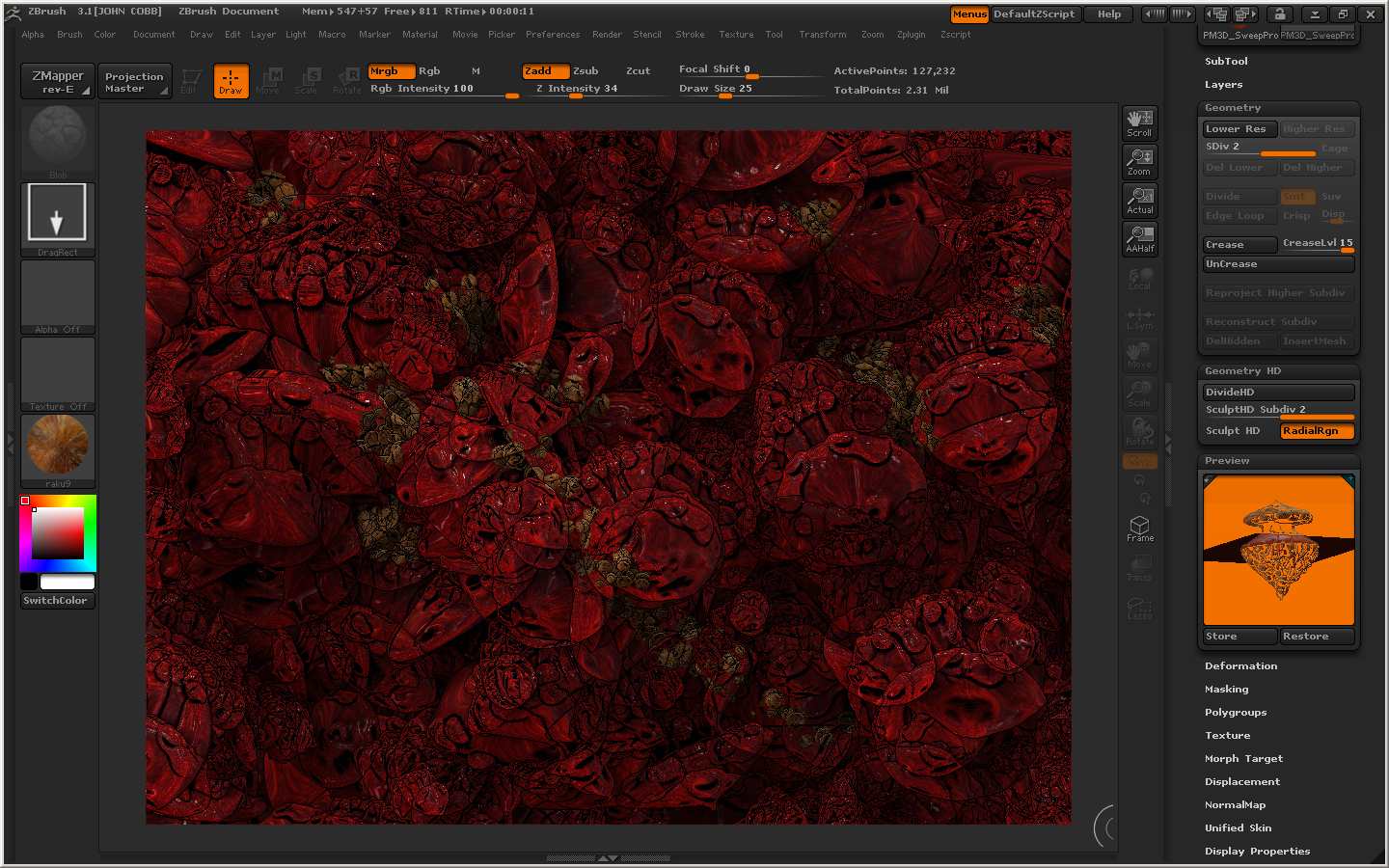Toggle Zadd sculpting mode
The height and width of the screenshot is (868, 1389).
point(546,71)
